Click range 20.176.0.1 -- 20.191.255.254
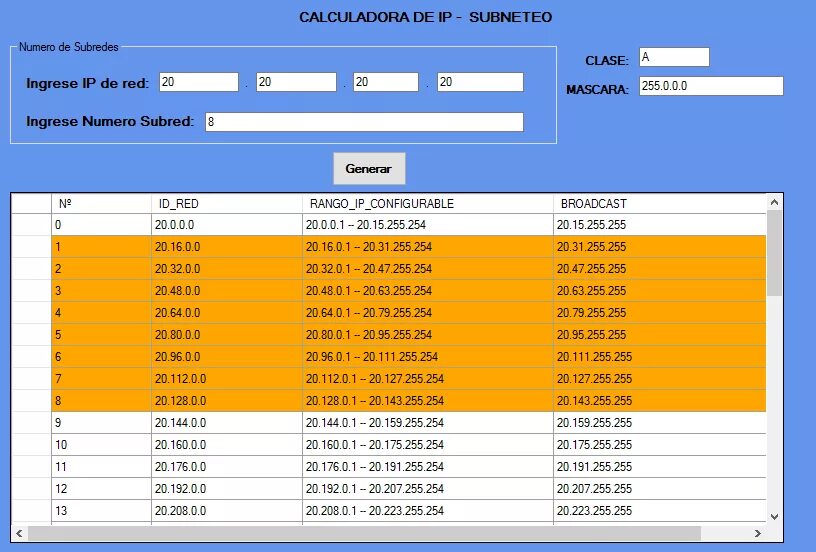The height and width of the screenshot is (552, 816). click(x=428, y=467)
